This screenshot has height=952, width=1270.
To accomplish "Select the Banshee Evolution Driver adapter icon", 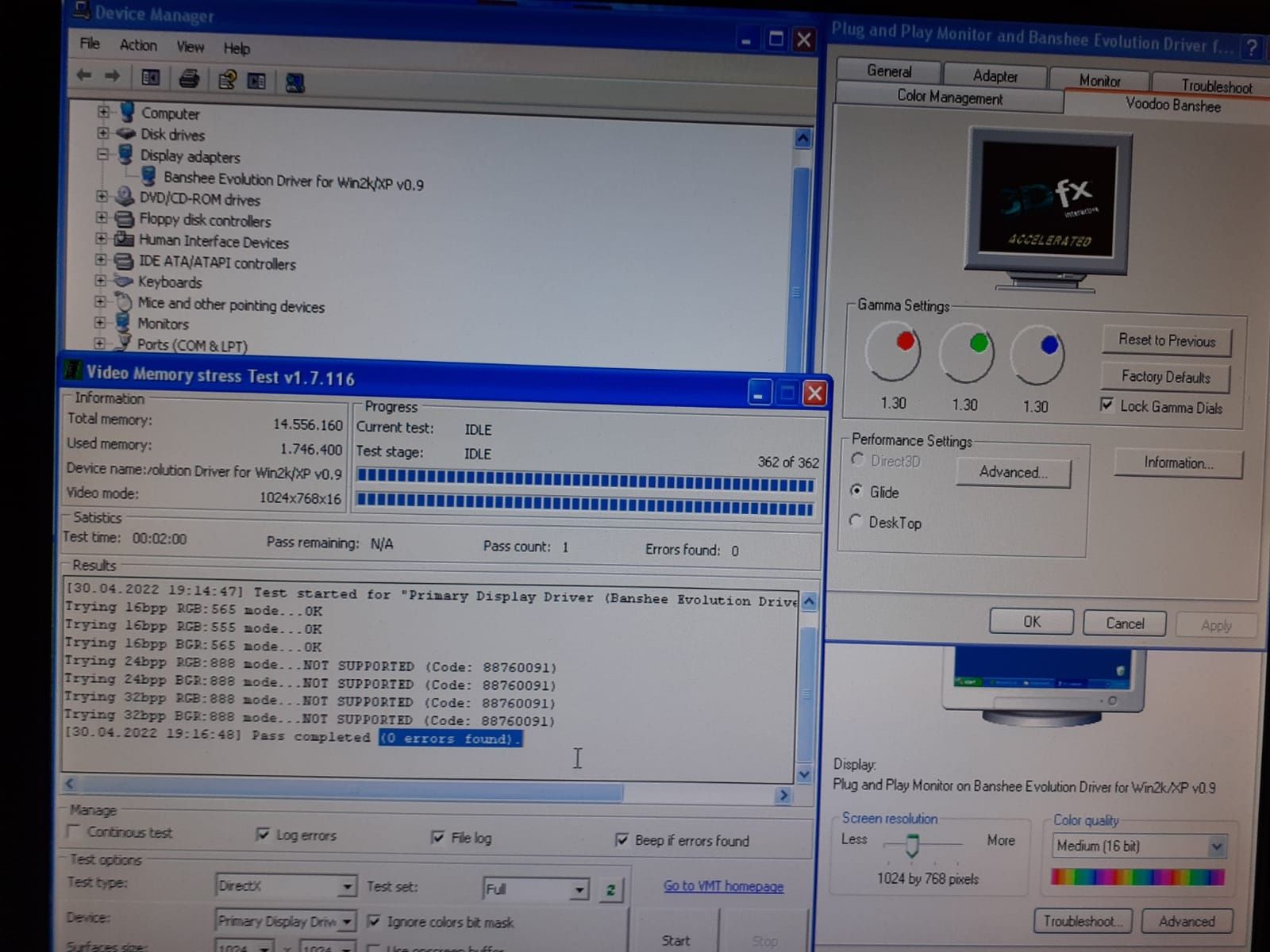I will (x=148, y=176).
